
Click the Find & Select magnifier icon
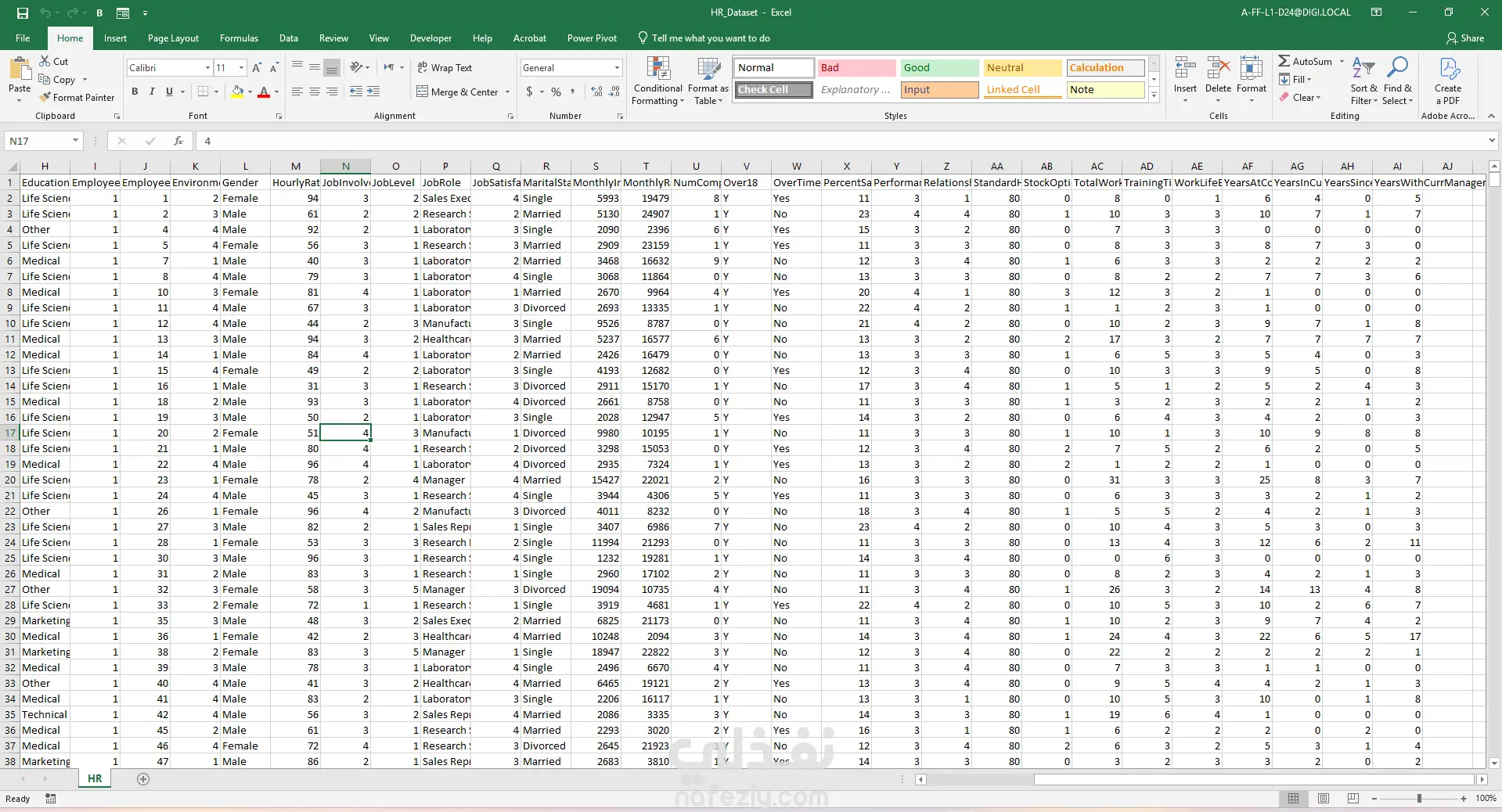[1397, 67]
